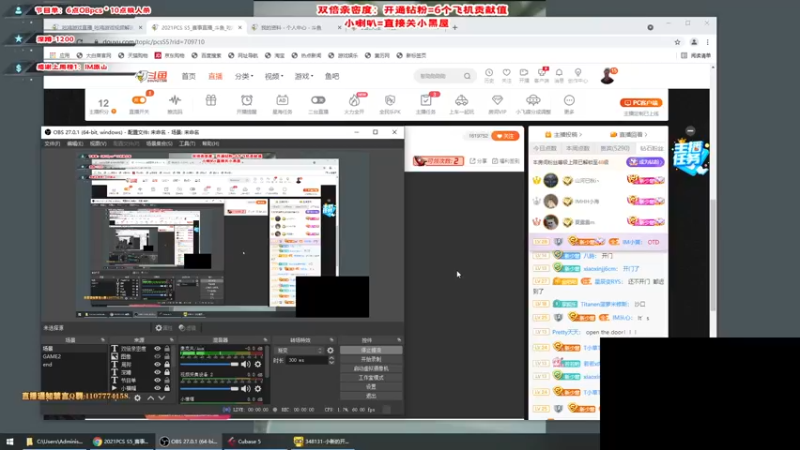Show the 图像 source via its eye icon

(158, 357)
